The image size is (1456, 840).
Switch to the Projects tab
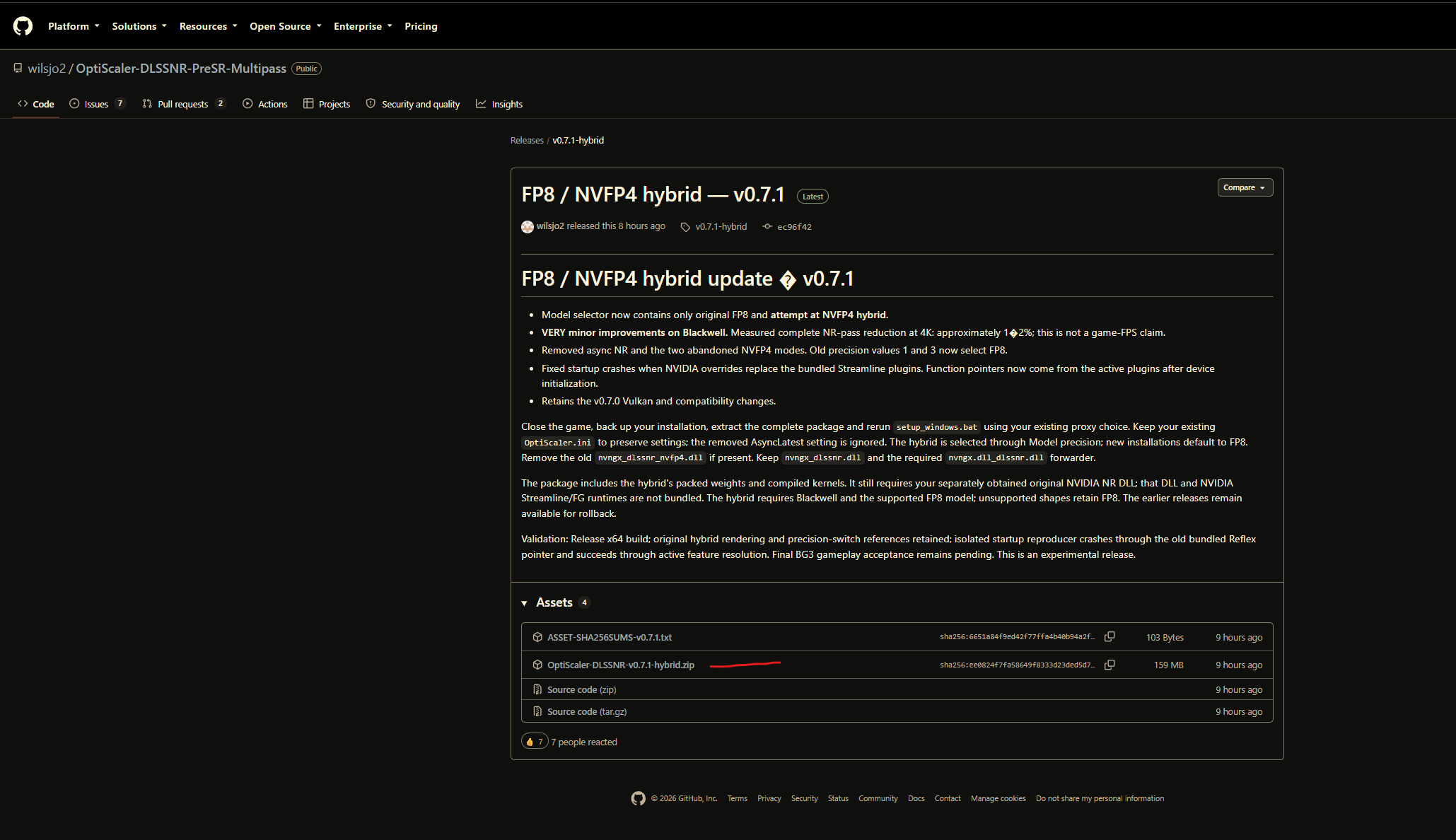[327, 104]
